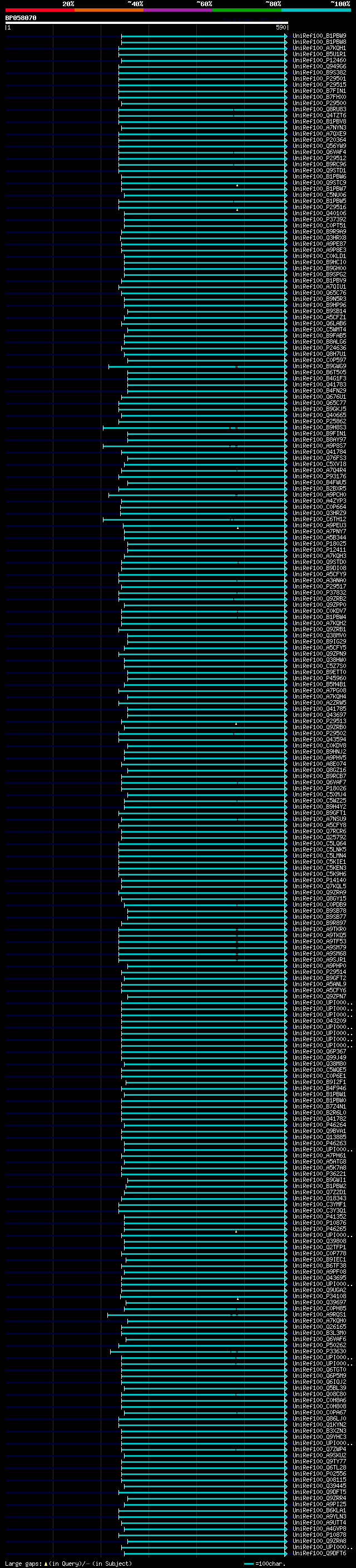This screenshot has width=356, height=1568.
Task: Click the UniRef100_P18026 label
Action: (x=319, y=788)
